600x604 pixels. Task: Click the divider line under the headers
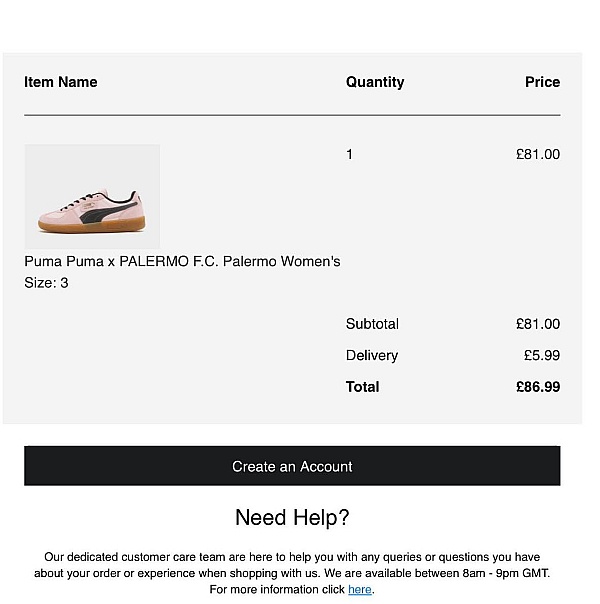click(x=292, y=115)
